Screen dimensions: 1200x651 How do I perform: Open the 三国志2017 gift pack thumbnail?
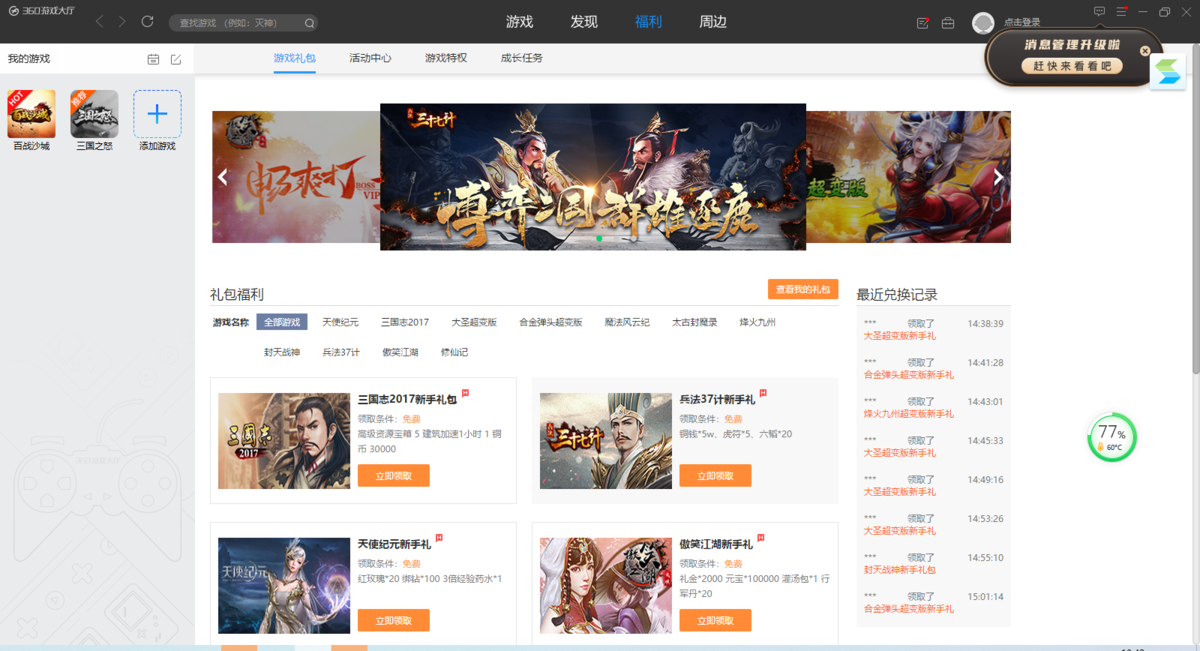[x=284, y=441]
